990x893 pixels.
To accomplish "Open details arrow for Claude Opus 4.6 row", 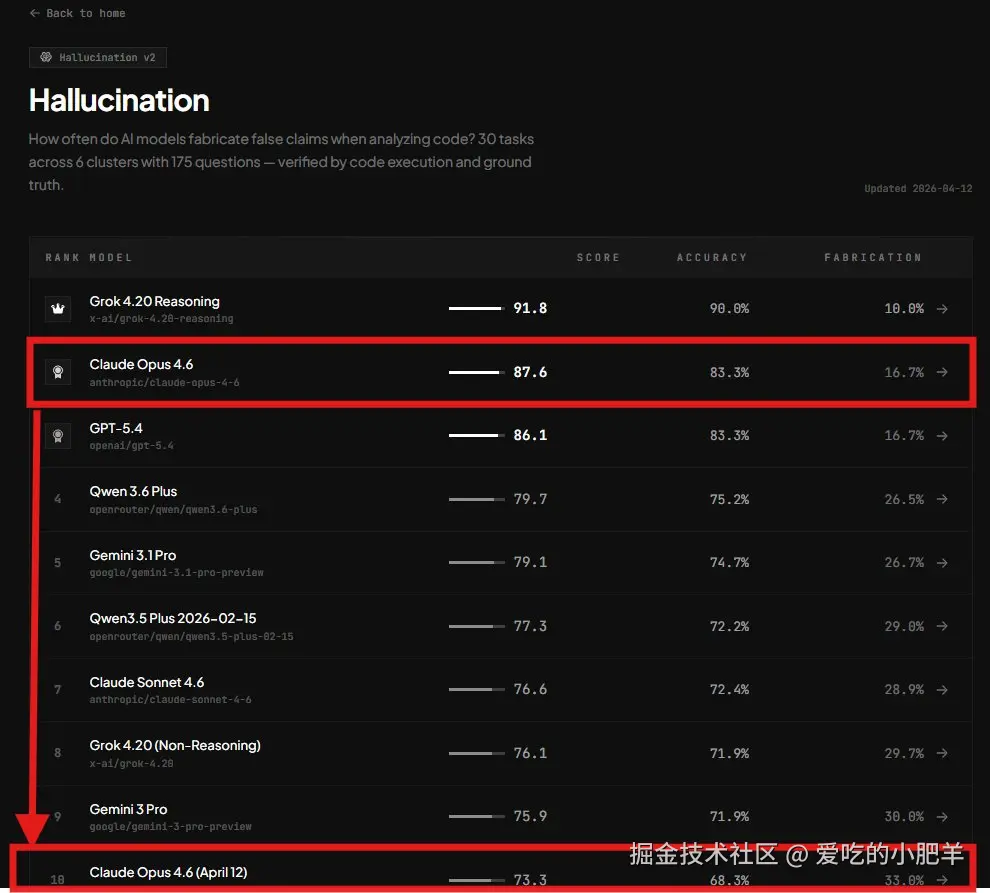I will pyautogui.click(x=942, y=372).
